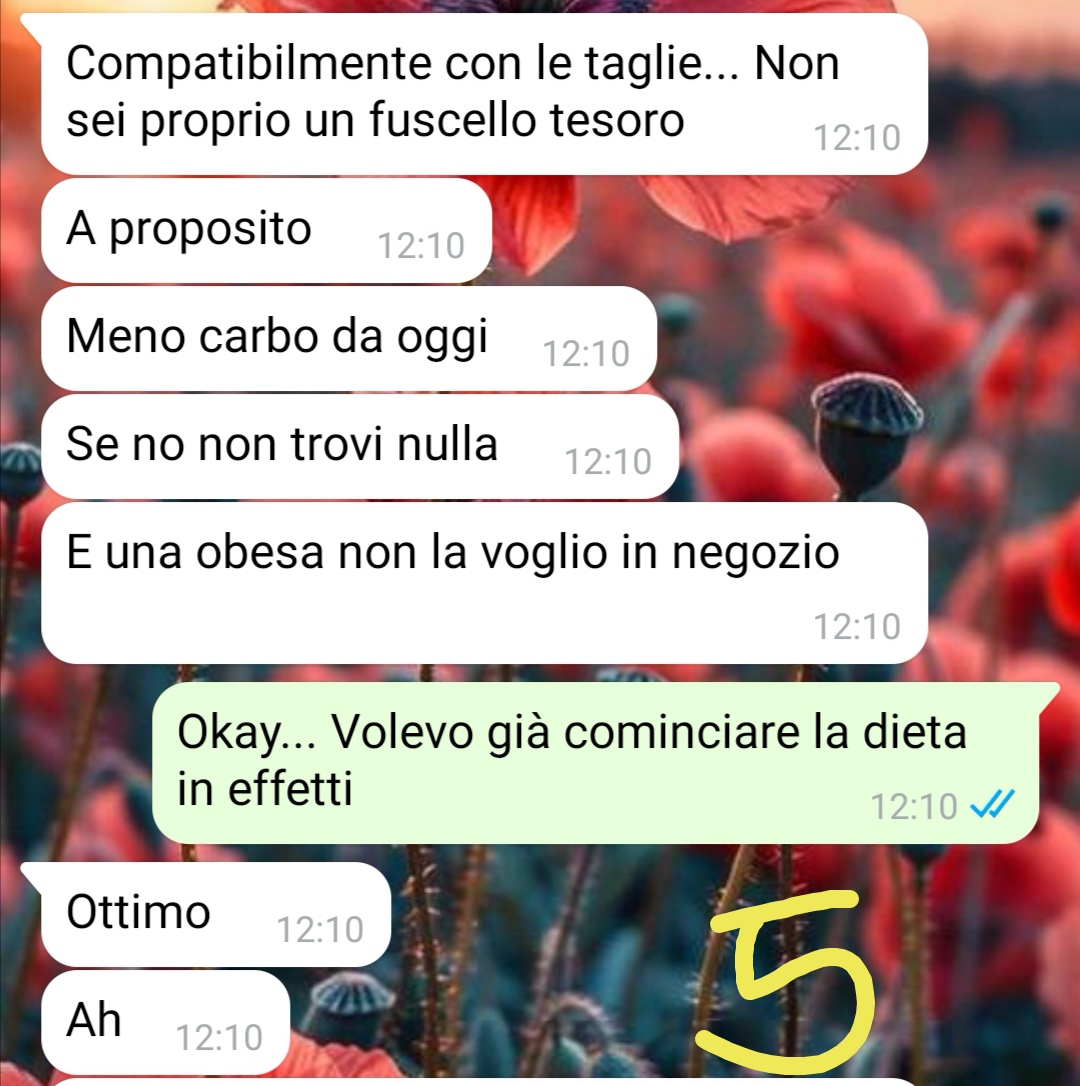Viewport: 1080px width, 1086px height.
Task: Select the message 'A proposito'
Action: click(x=266, y=231)
